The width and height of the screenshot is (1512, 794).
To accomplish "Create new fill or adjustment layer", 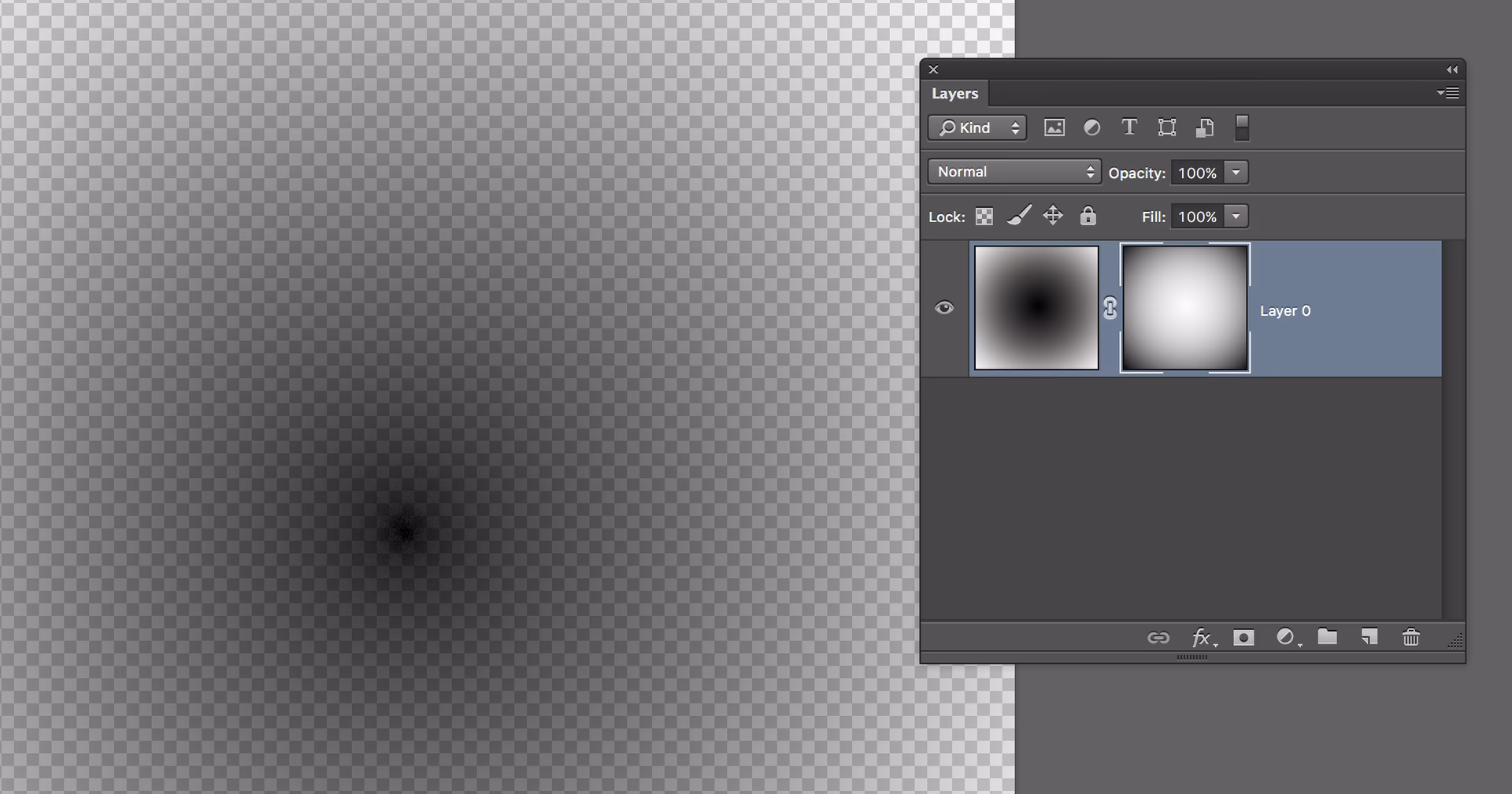I will point(1288,637).
